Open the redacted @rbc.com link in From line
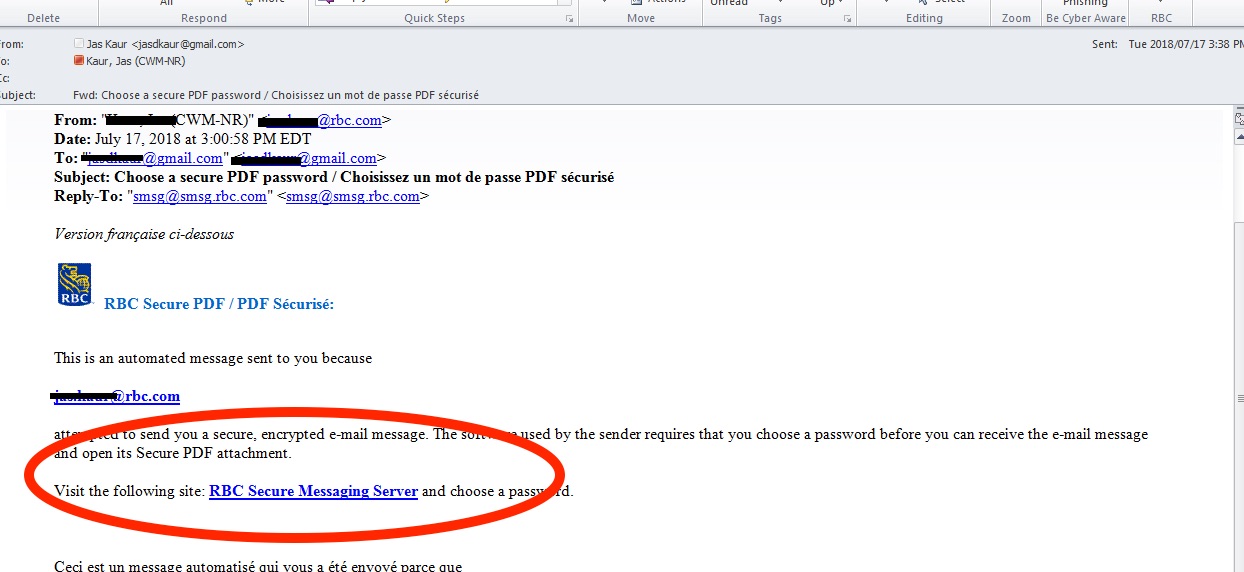 319,121
